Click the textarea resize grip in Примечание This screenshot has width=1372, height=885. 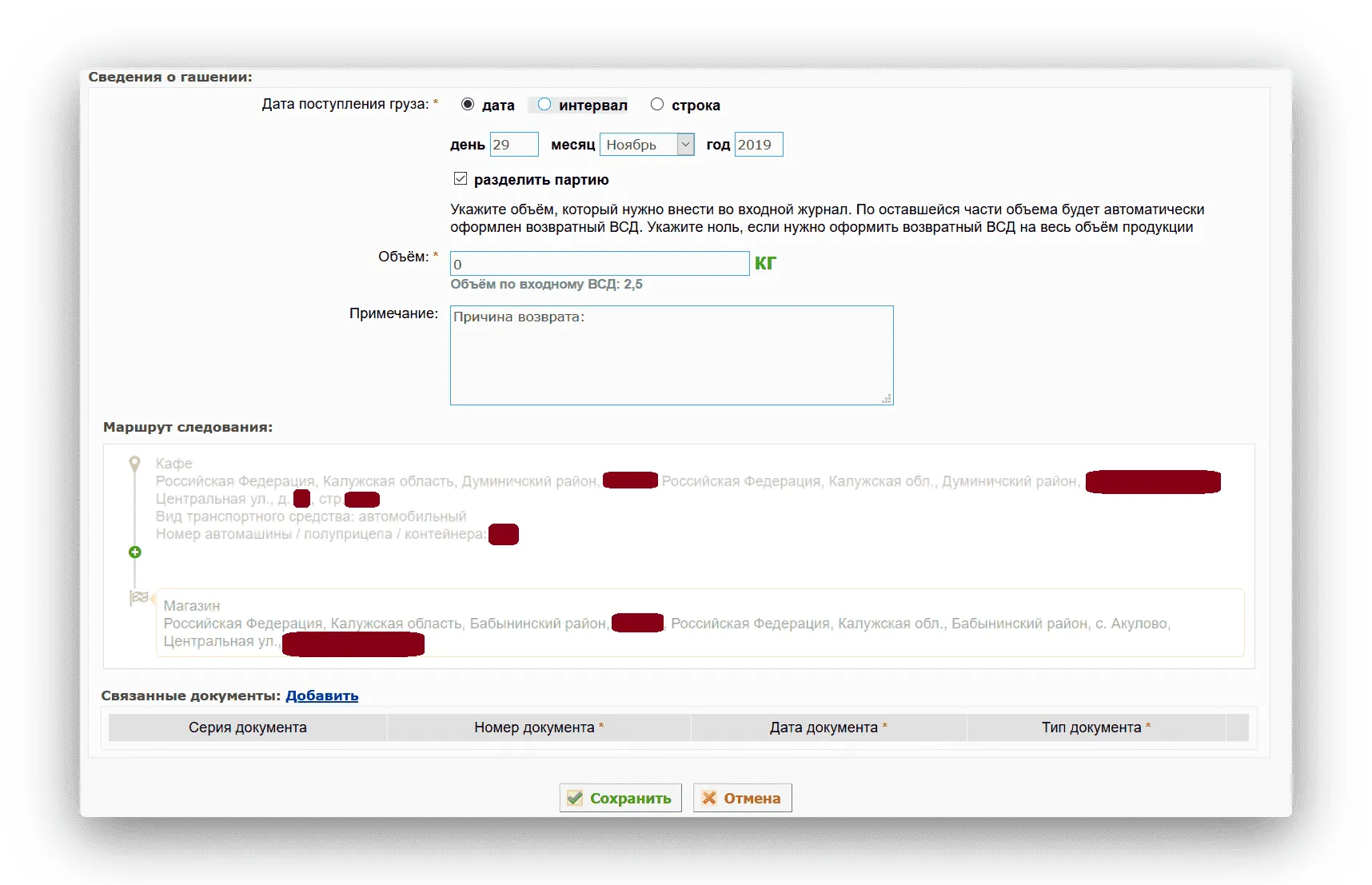tap(886, 398)
